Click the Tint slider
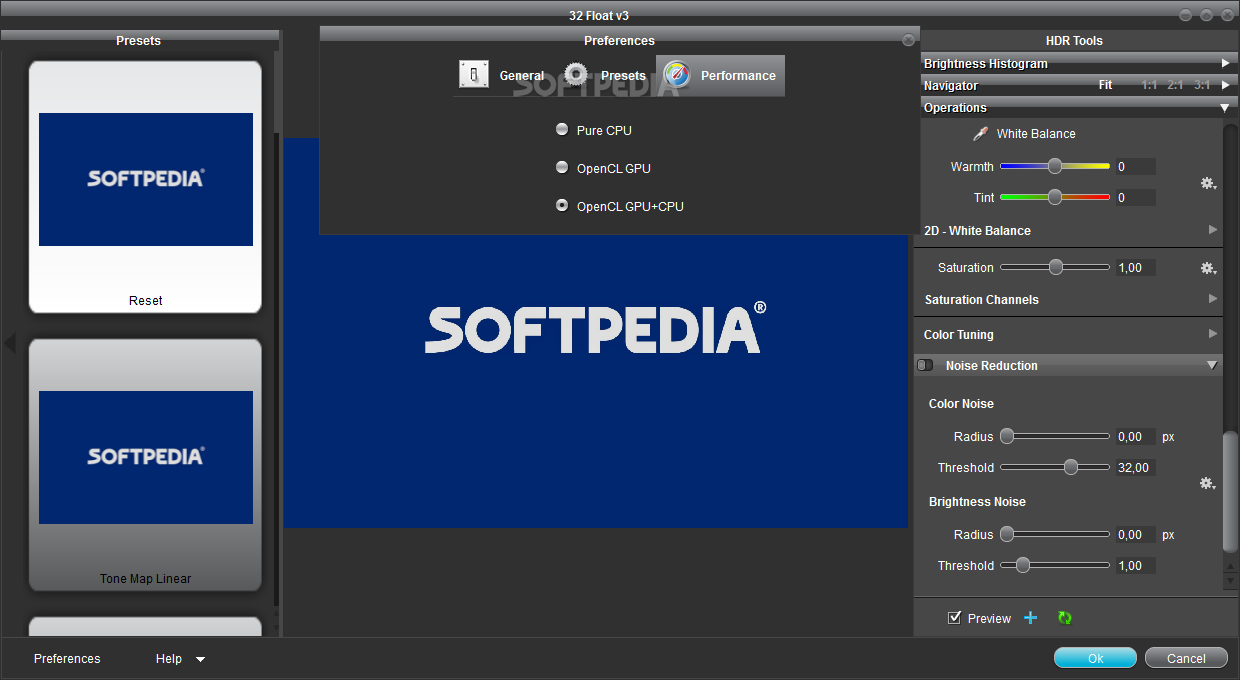 pyautogui.click(x=1055, y=198)
